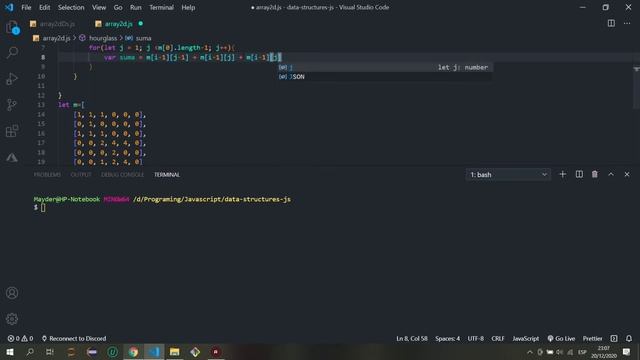The image size is (640, 360).
Task: Open the Selection menu
Action: coord(71,7)
